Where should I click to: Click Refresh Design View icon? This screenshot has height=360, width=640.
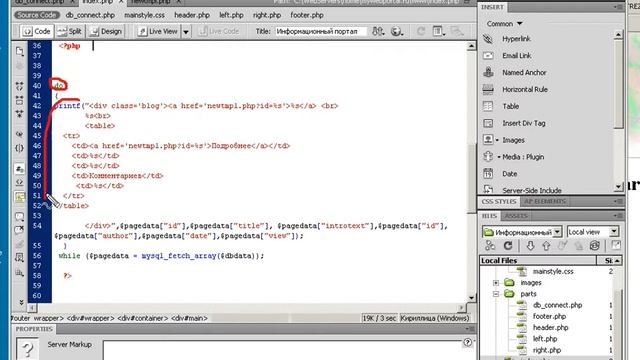click(x=421, y=31)
